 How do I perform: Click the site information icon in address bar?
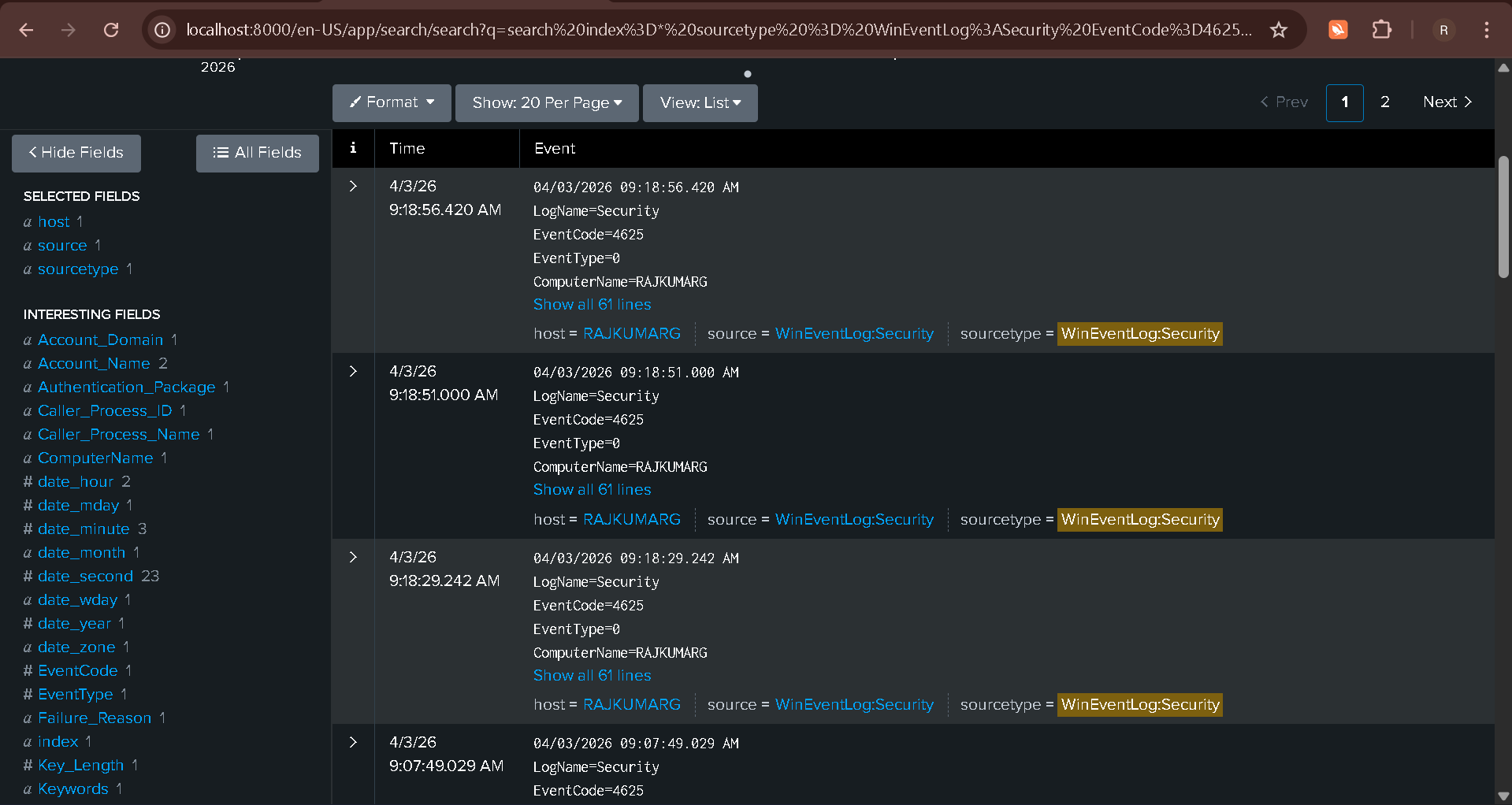pyautogui.click(x=162, y=30)
